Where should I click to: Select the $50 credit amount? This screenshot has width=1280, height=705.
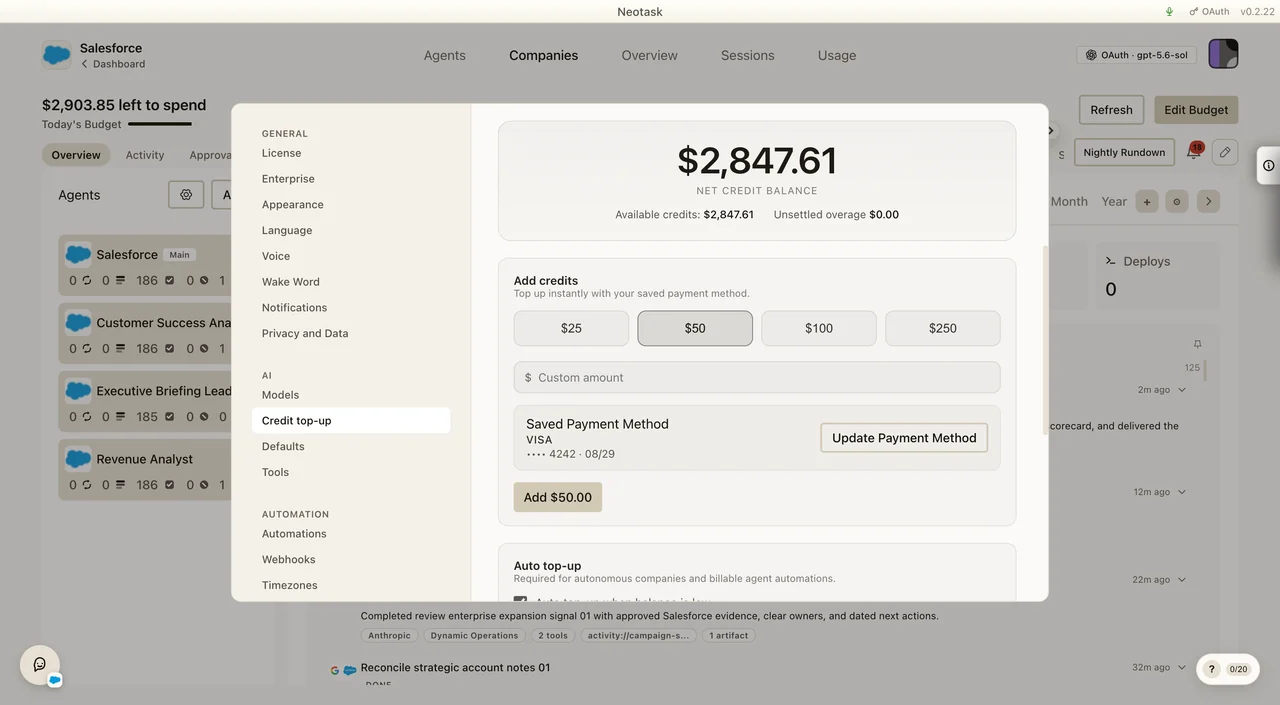pos(695,328)
